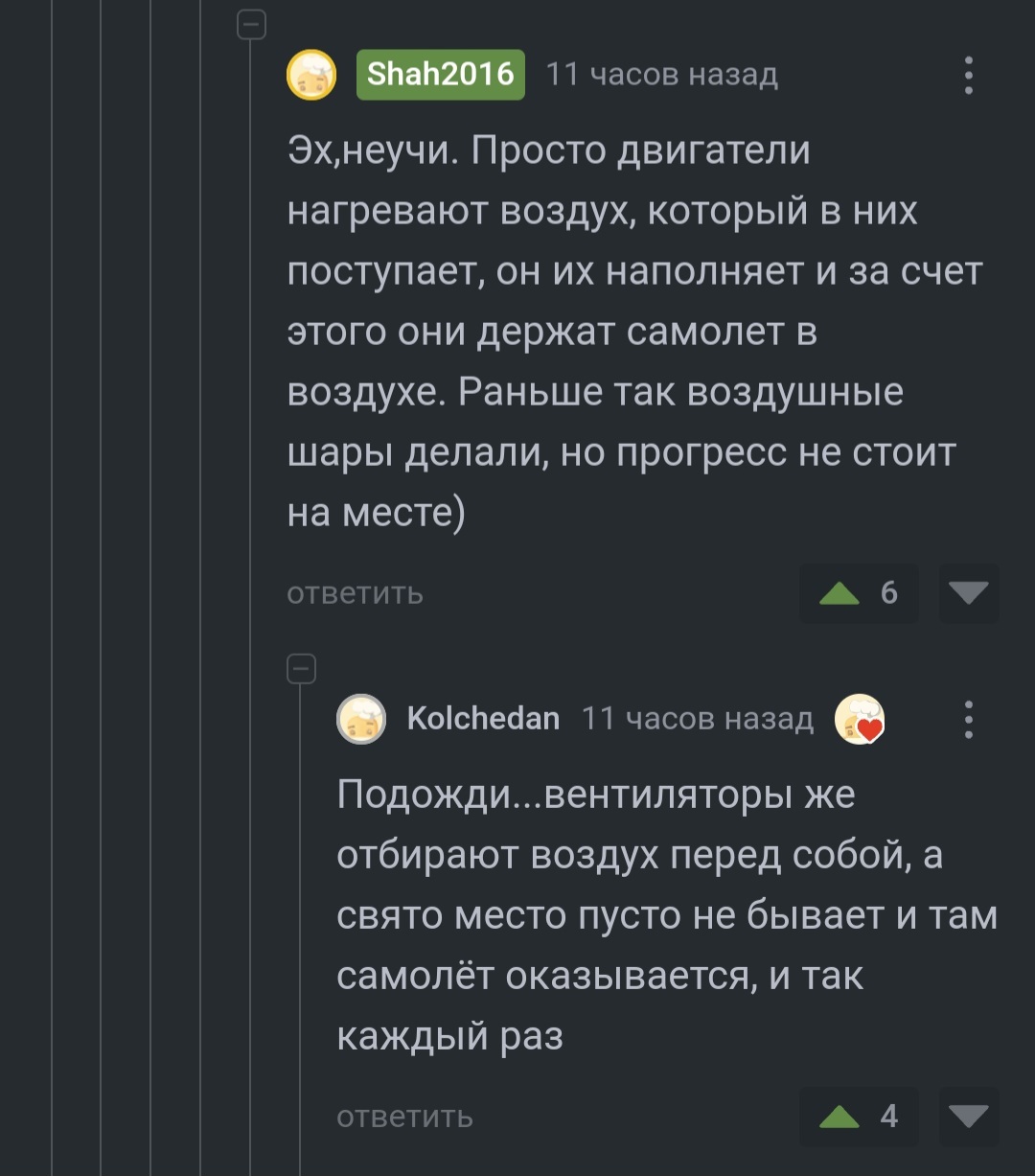Upvote Shah2016's comment
The image size is (1035, 1176).
pyautogui.click(x=839, y=594)
